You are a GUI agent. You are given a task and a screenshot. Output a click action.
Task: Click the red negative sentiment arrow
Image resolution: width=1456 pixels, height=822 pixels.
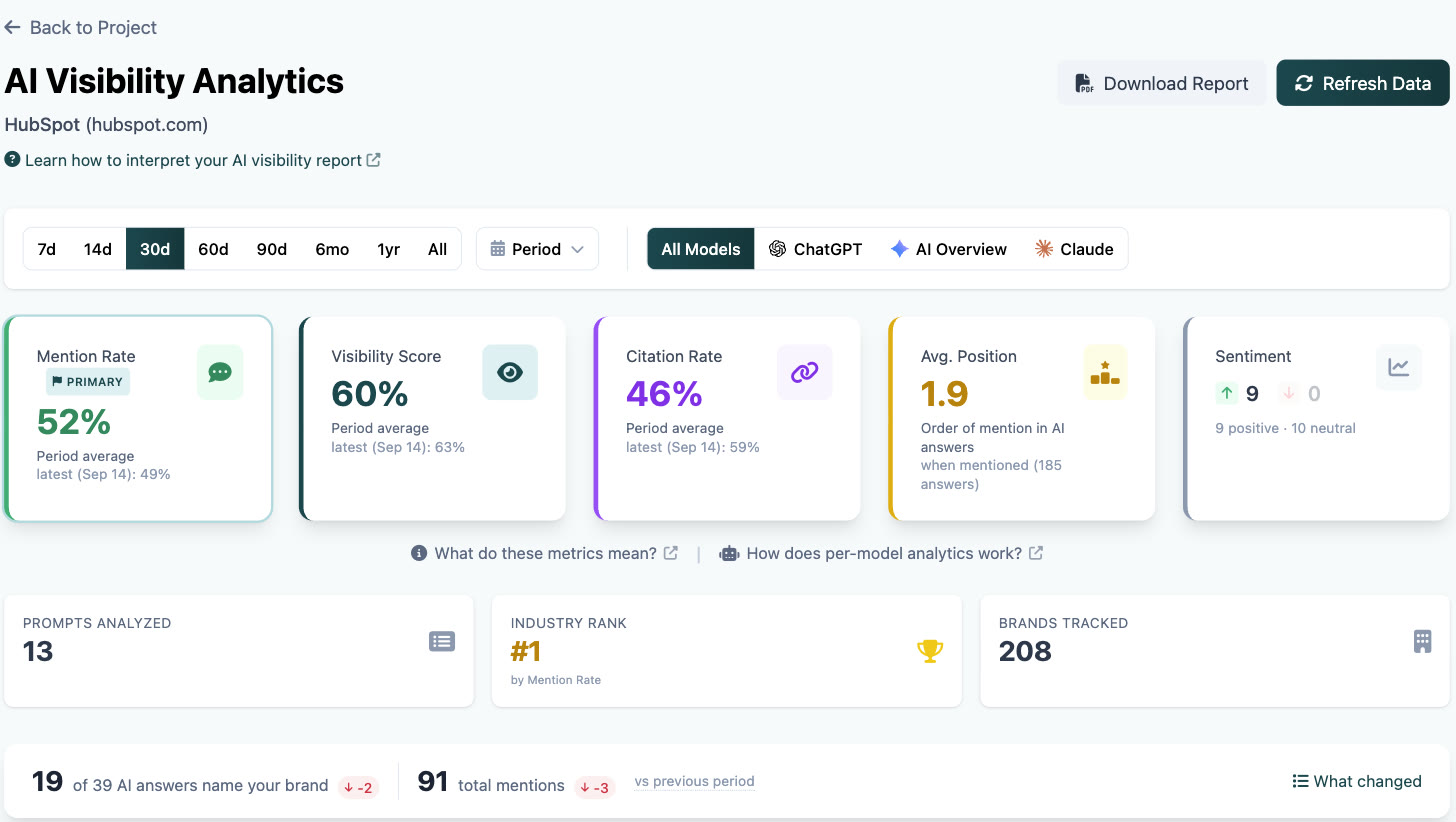click(x=1288, y=394)
